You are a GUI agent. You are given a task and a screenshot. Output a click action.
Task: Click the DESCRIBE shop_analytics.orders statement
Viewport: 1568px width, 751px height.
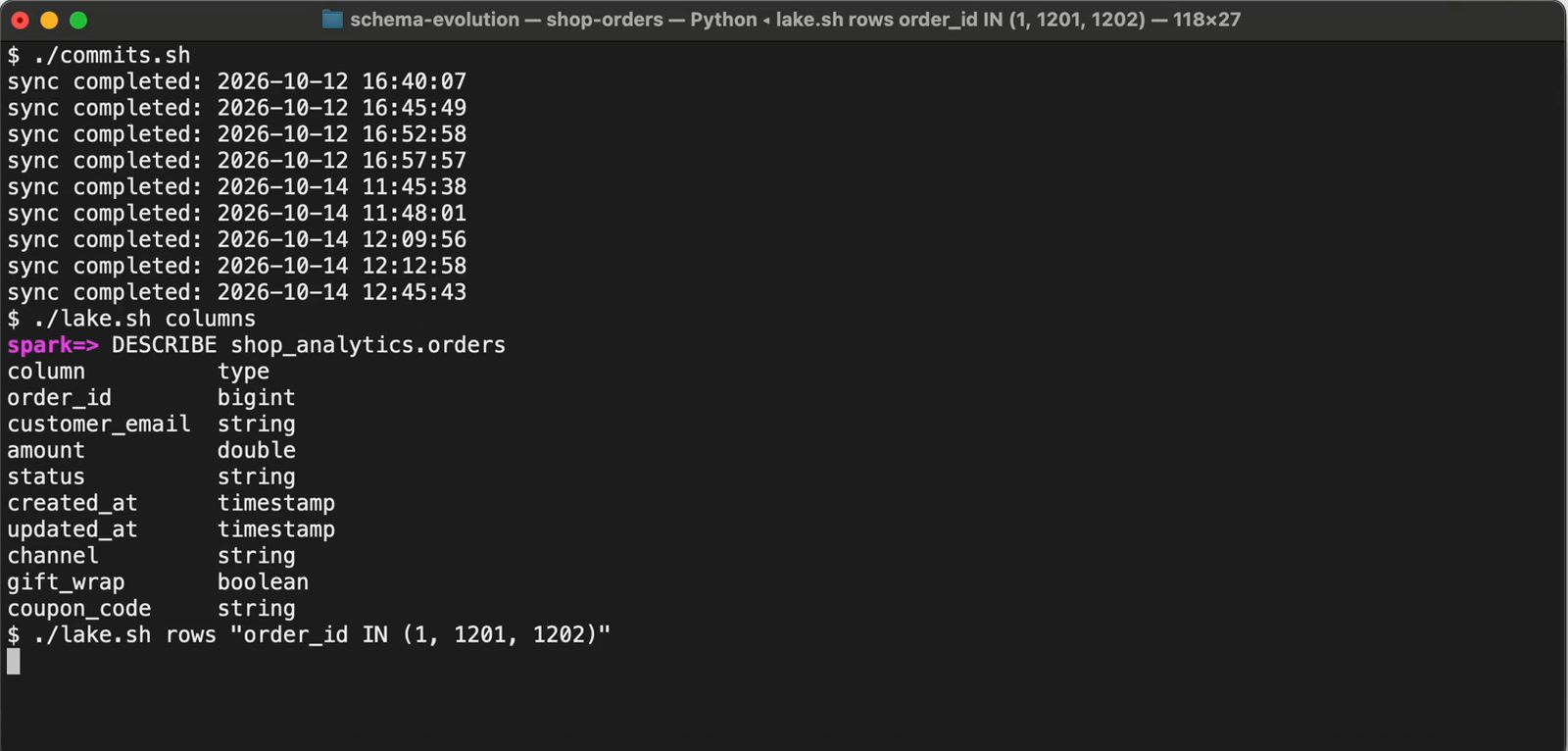(x=309, y=345)
